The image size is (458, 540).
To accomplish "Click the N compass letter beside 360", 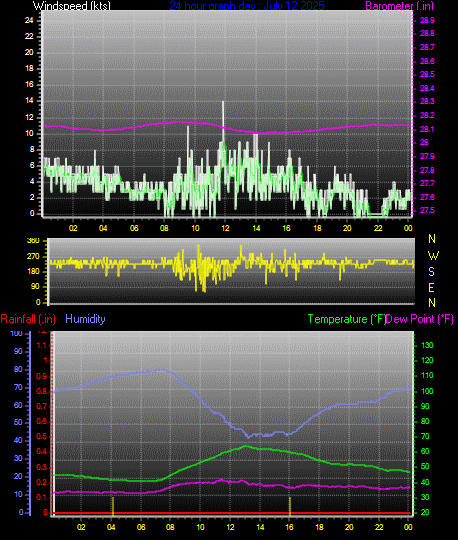I will (432, 239).
